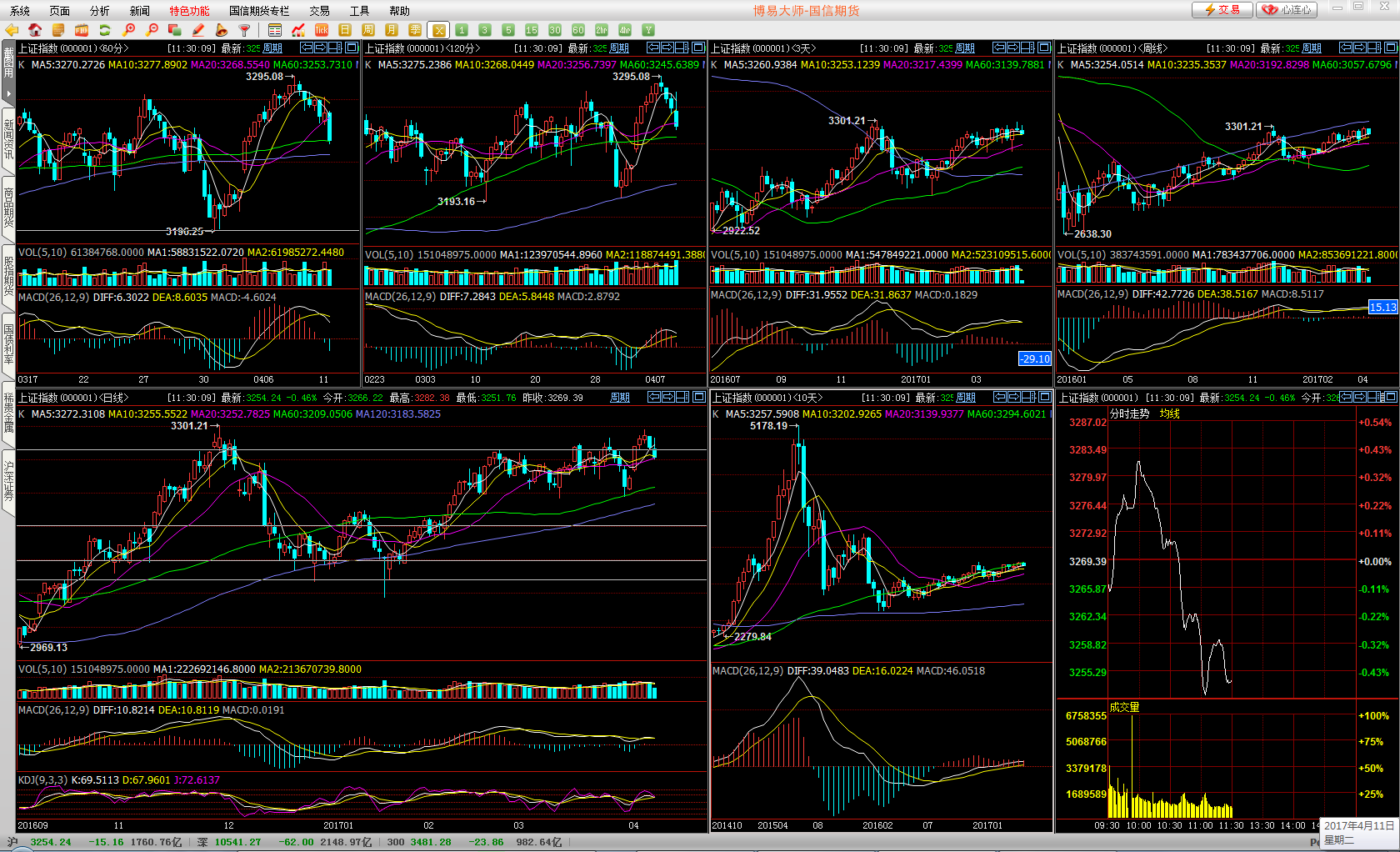Click next arrow in 3天 panel header
Viewport: 1400px width, 852px height.
[x=1014, y=48]
